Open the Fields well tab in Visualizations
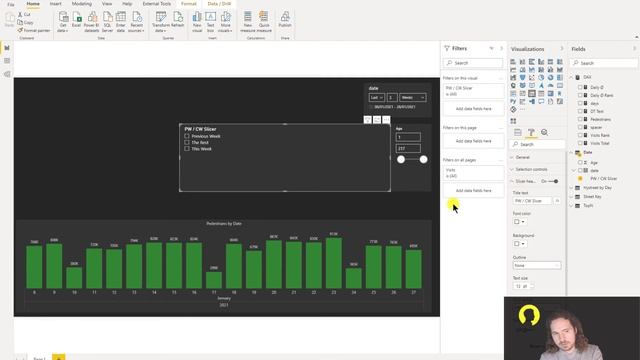This screenshot has width=640, height=360. (518, 133)
